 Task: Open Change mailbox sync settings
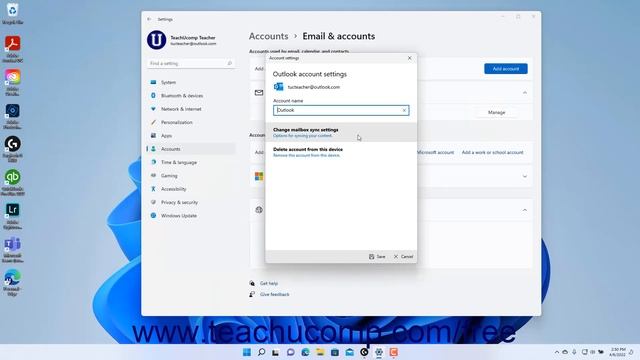click(x=341, y=132)
